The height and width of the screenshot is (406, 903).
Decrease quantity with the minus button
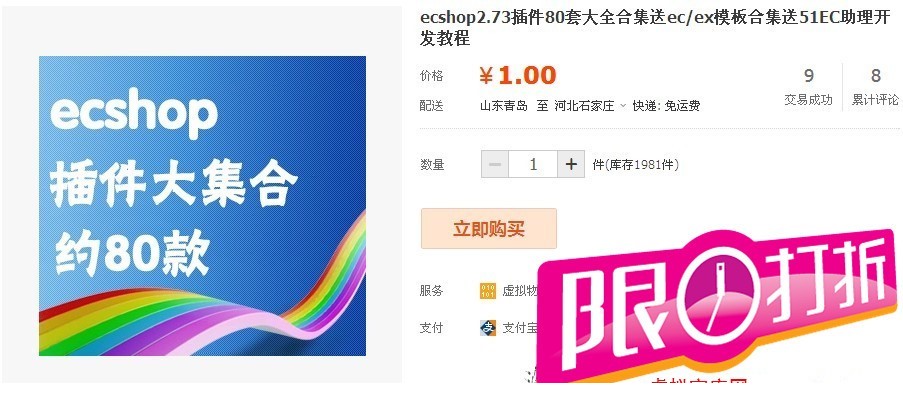(495, 164)
